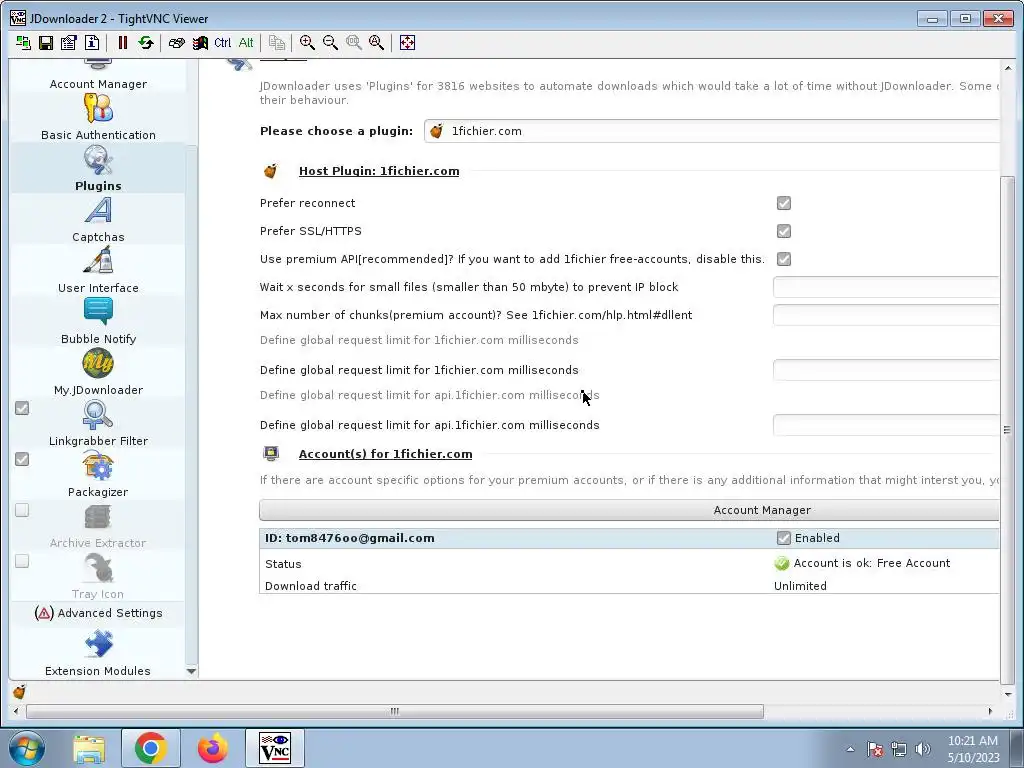
Task: Open Firefox from the taskbar
Action: pyautogui.click(x=213, y=748)
